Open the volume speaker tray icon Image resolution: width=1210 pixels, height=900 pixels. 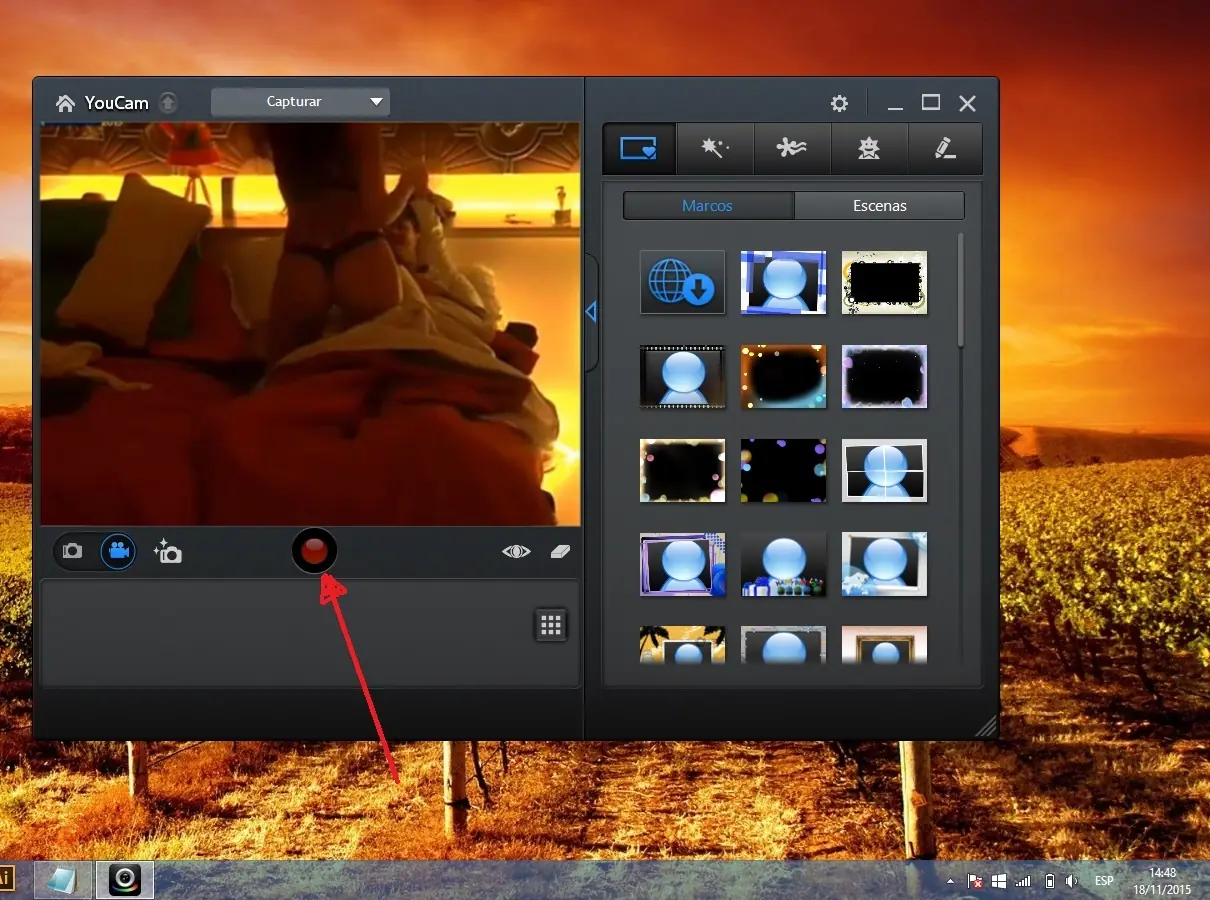1072,881
